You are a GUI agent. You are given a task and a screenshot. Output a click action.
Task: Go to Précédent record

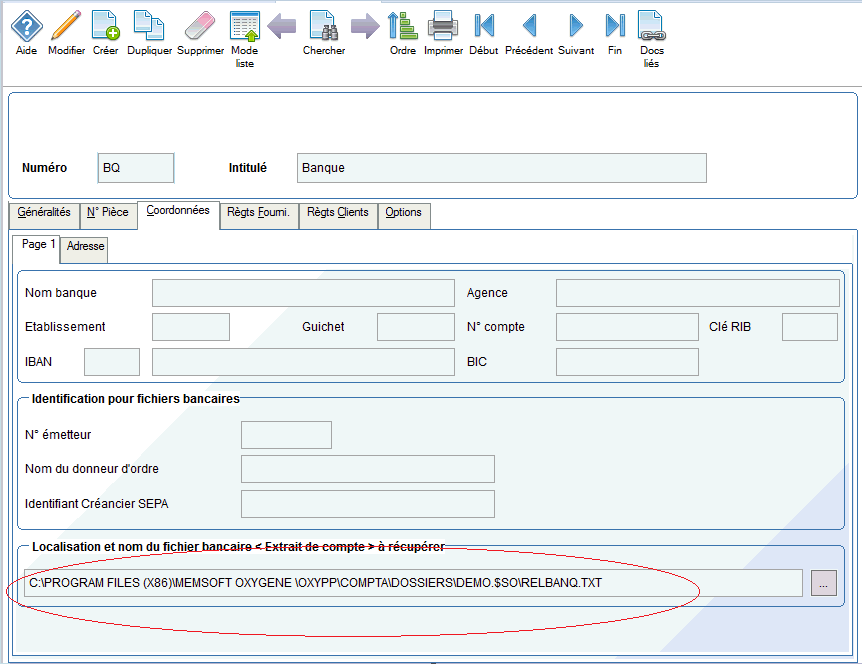529,25
